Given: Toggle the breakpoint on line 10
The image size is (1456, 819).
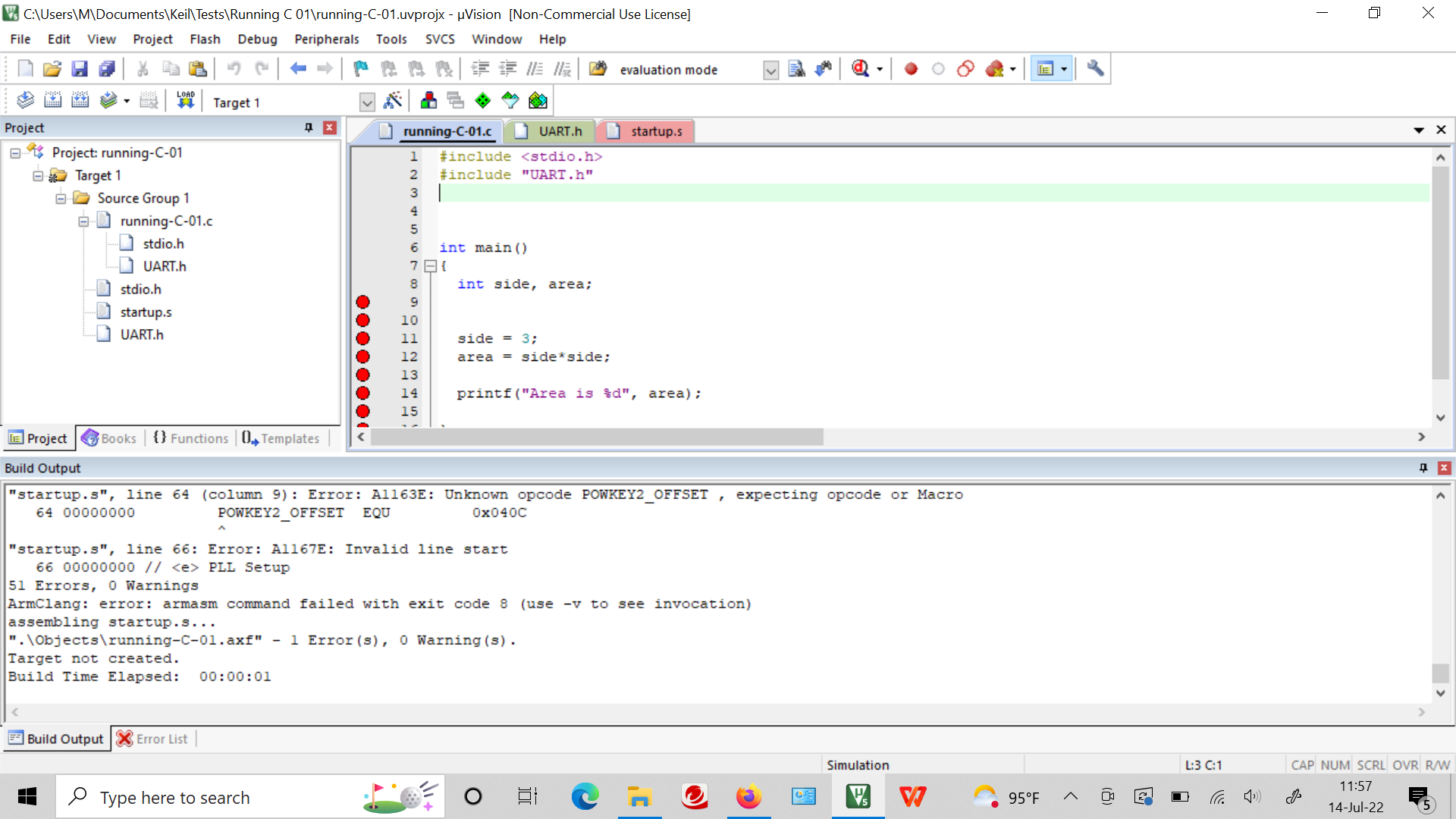Looking at the screenshot, I should (x=363, y=320).
